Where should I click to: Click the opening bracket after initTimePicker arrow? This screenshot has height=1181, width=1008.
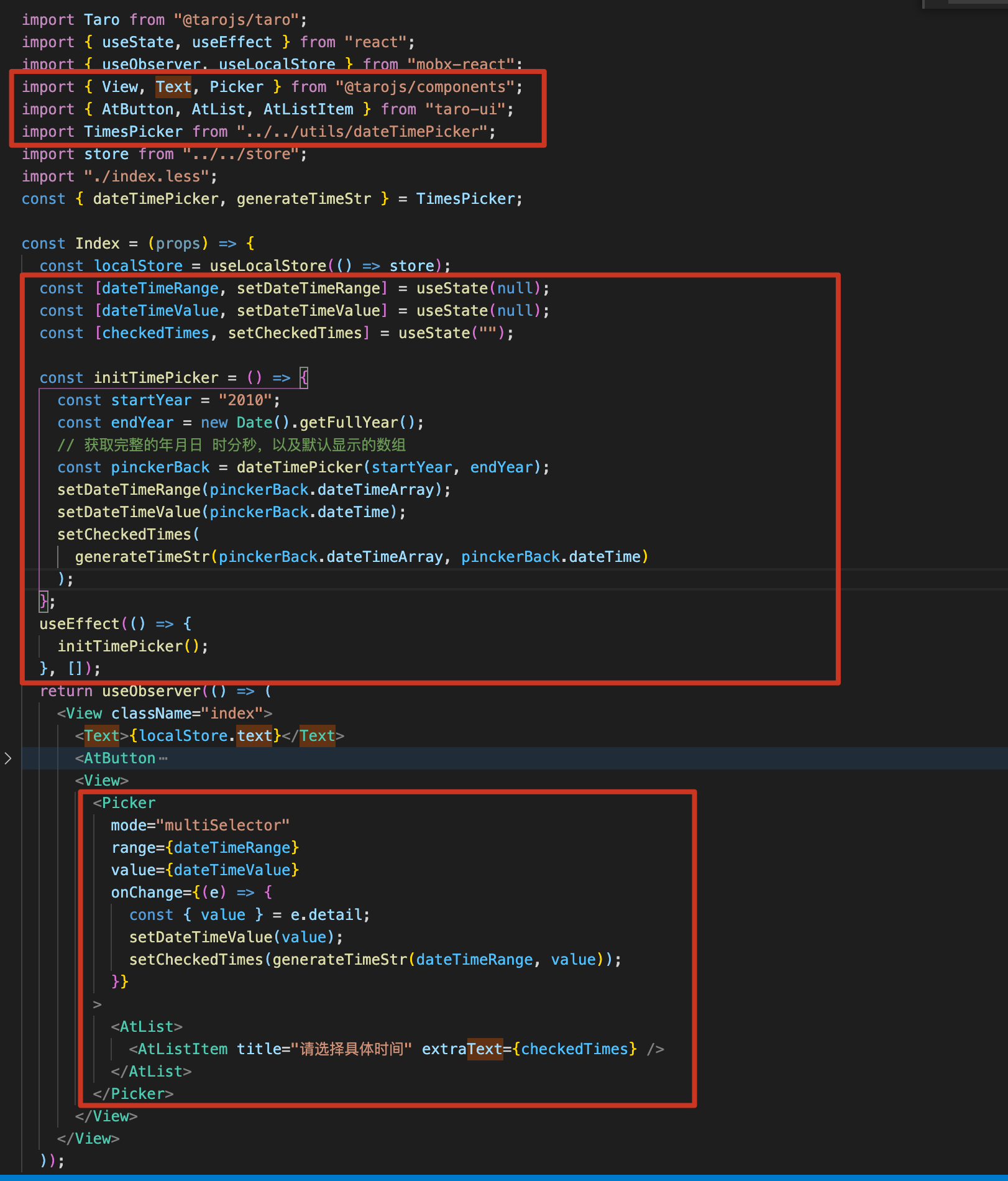304,377
